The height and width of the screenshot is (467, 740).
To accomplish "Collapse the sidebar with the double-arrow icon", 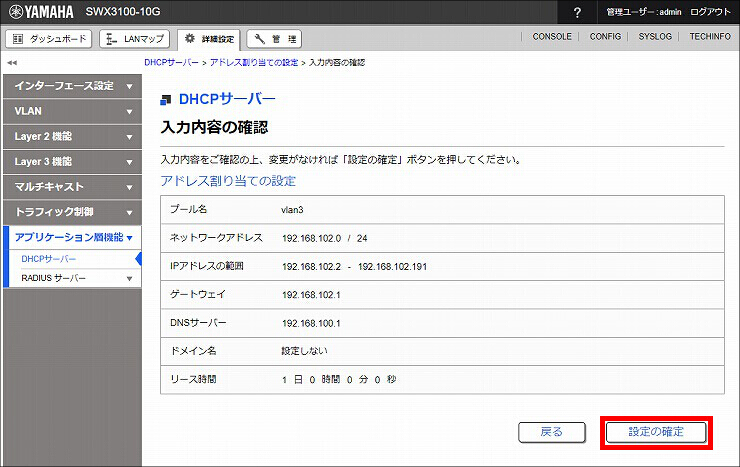I will 12,63.
